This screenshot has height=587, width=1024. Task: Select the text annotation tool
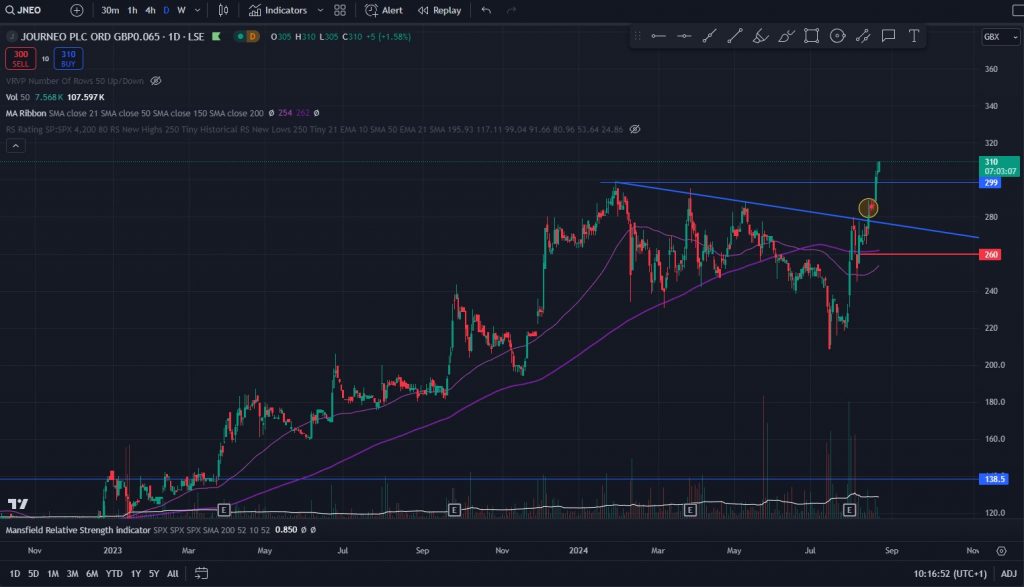click(913, 36)
